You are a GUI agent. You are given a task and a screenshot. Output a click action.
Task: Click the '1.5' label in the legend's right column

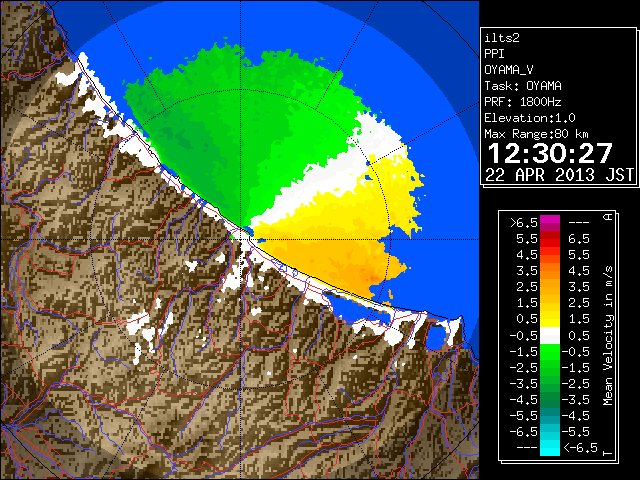pyautogui.click(x=579, y=319)
